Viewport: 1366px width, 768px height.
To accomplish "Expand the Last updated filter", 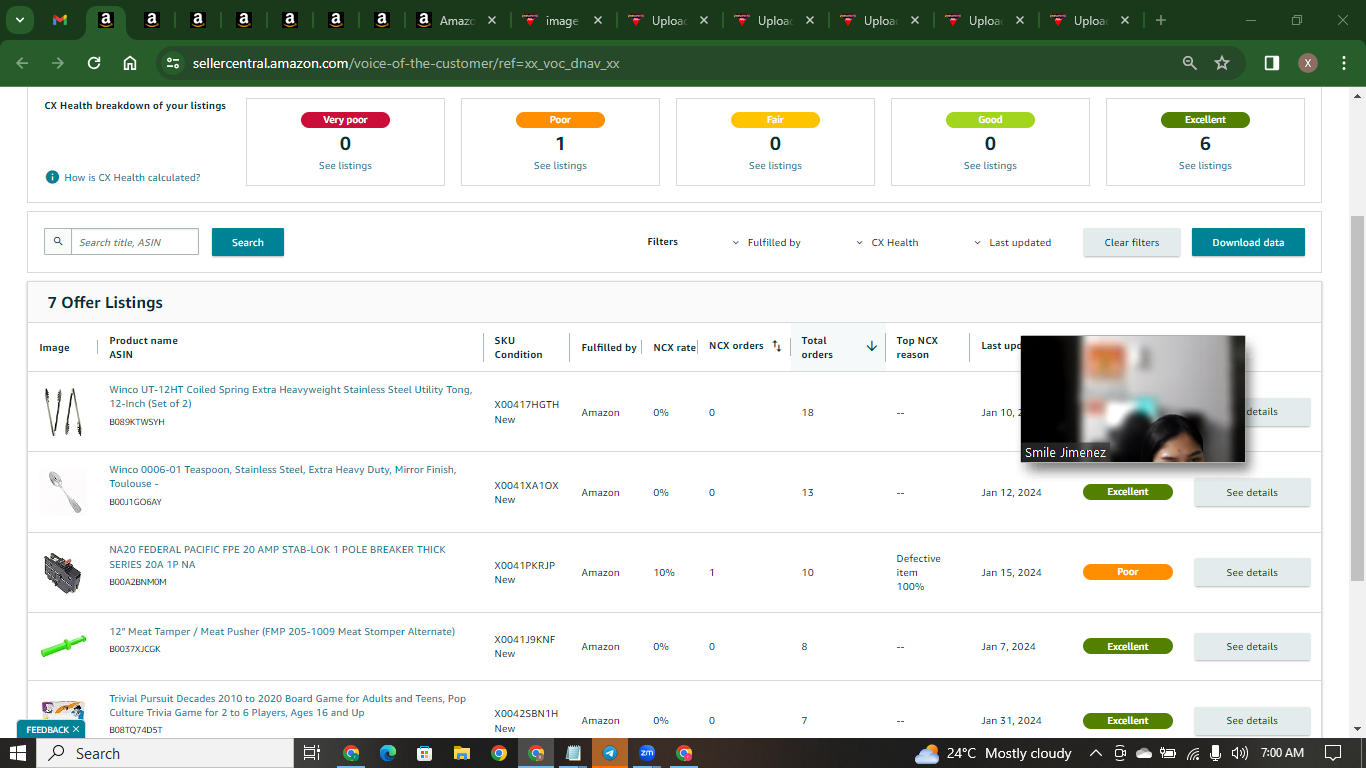I will tap(1013, 242).
